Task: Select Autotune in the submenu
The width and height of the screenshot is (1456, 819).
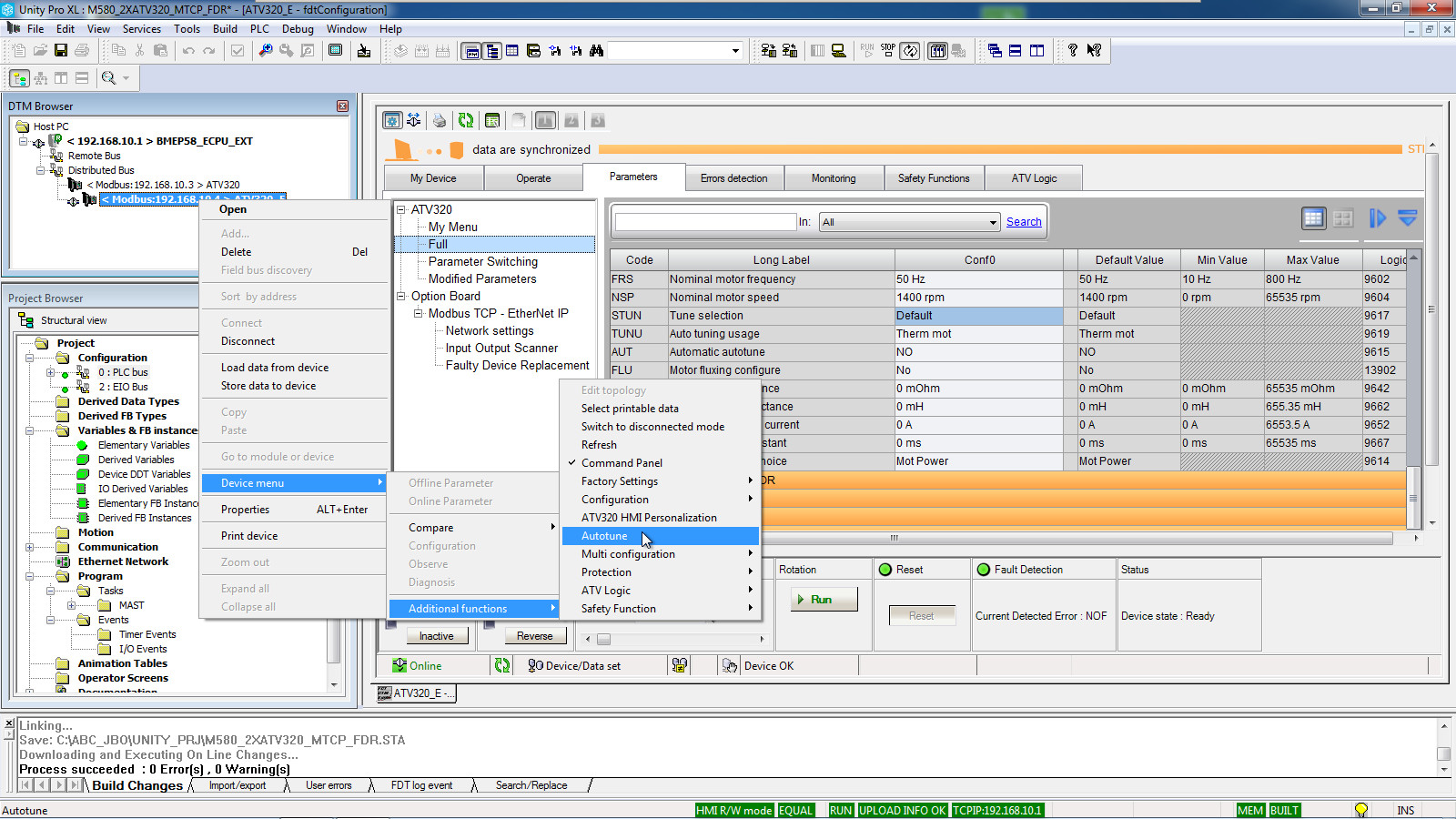Action: [661, 536]
